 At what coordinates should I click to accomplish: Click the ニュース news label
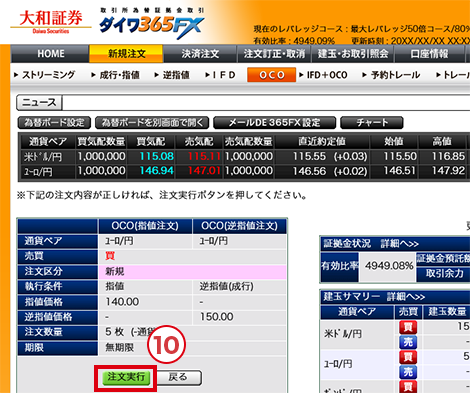(x=39, y=102)
